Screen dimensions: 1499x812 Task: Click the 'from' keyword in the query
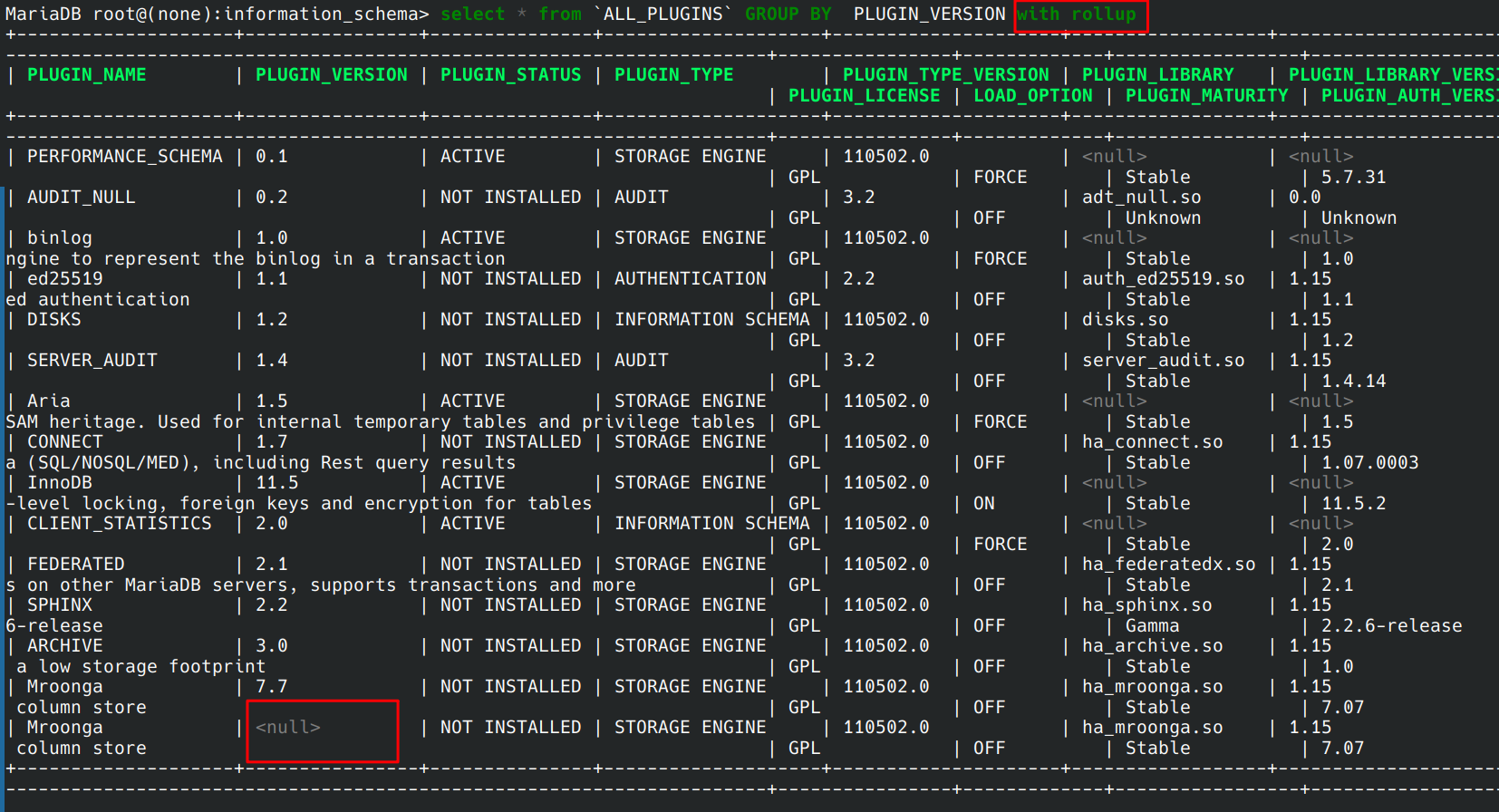click(x=560, y=14)
